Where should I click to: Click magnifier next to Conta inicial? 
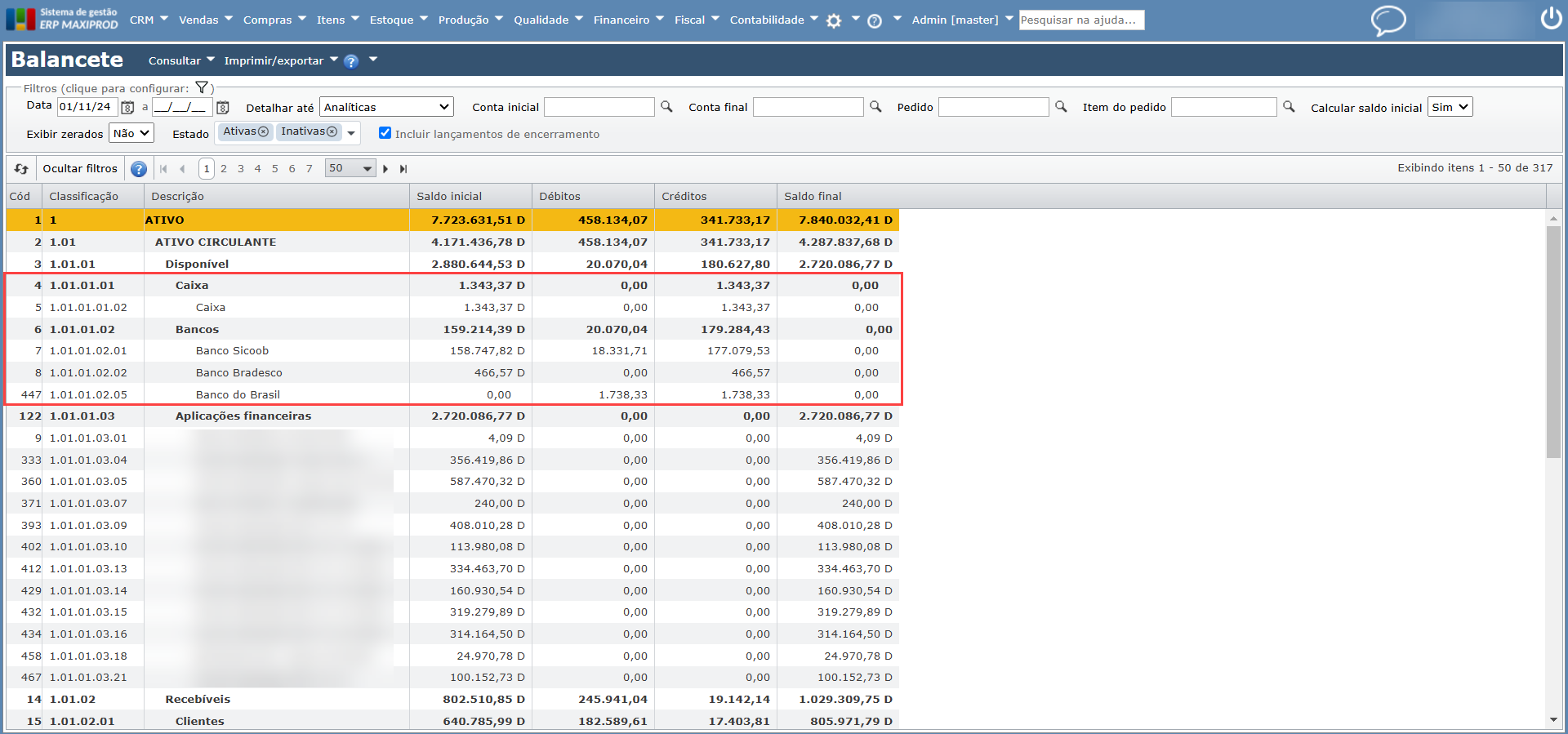pyautogui.click(x=666, y=107)
